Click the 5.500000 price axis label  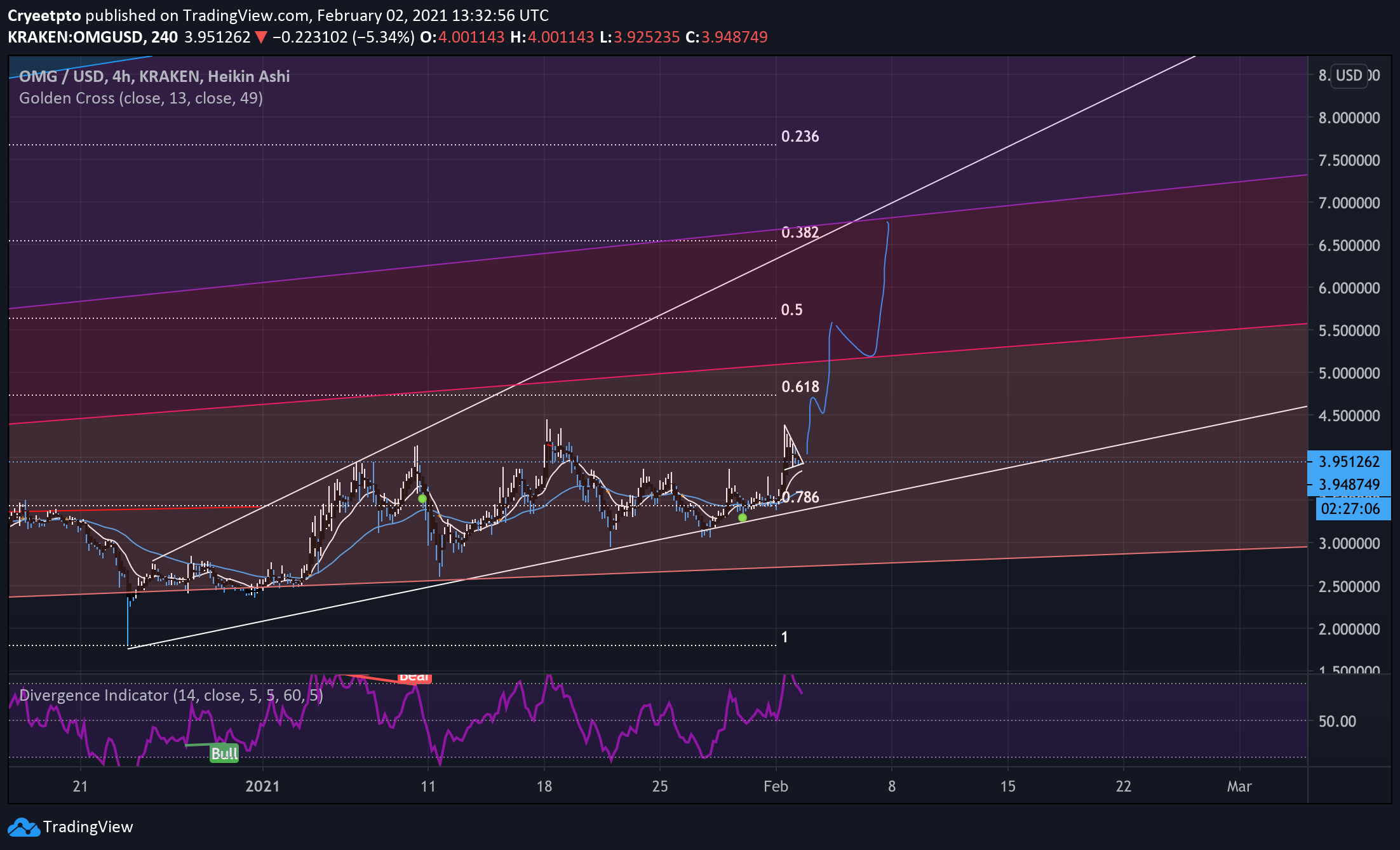point(1349,331)
